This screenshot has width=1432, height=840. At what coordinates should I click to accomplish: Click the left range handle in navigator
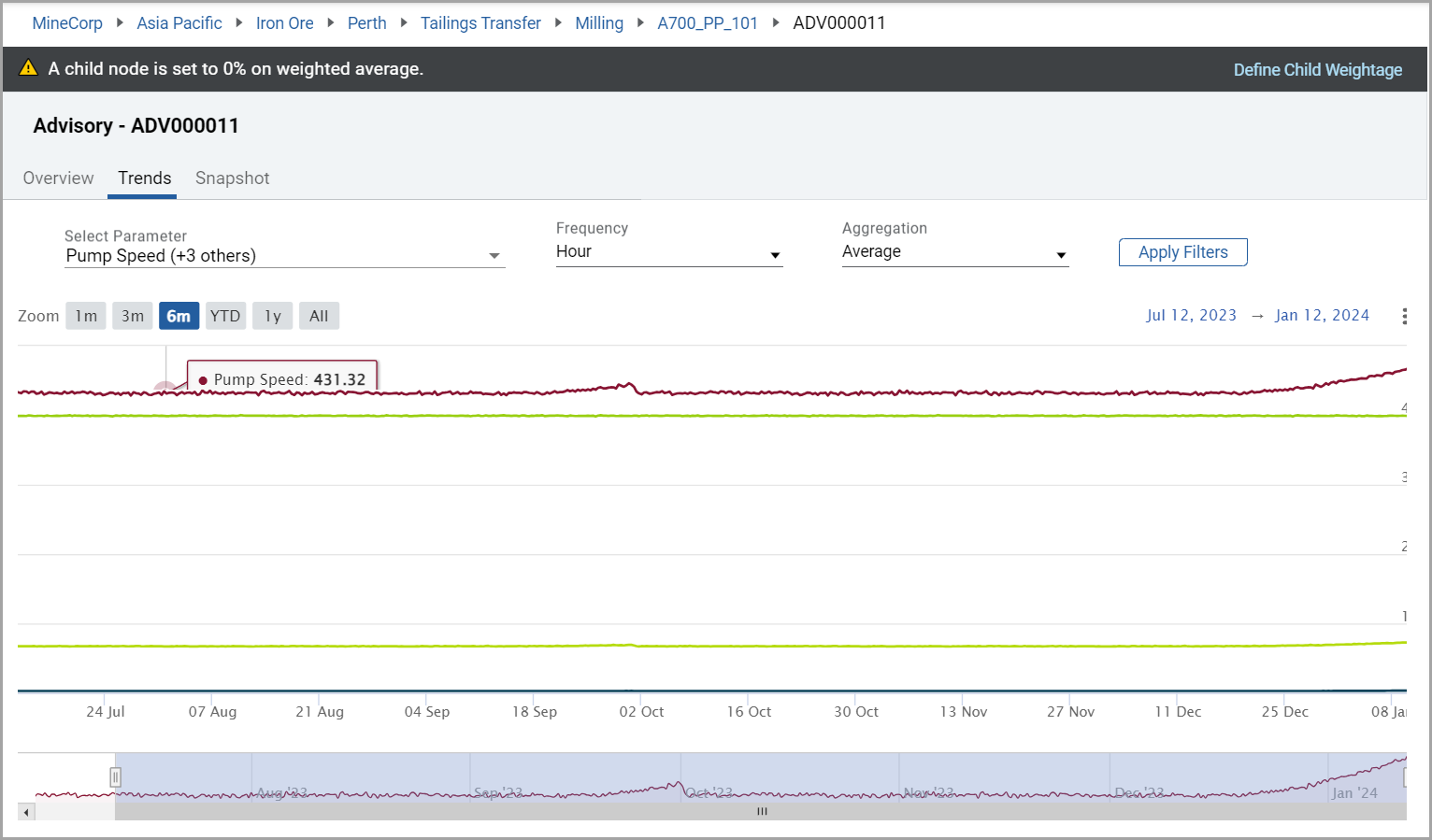click(x=115, y=776)
